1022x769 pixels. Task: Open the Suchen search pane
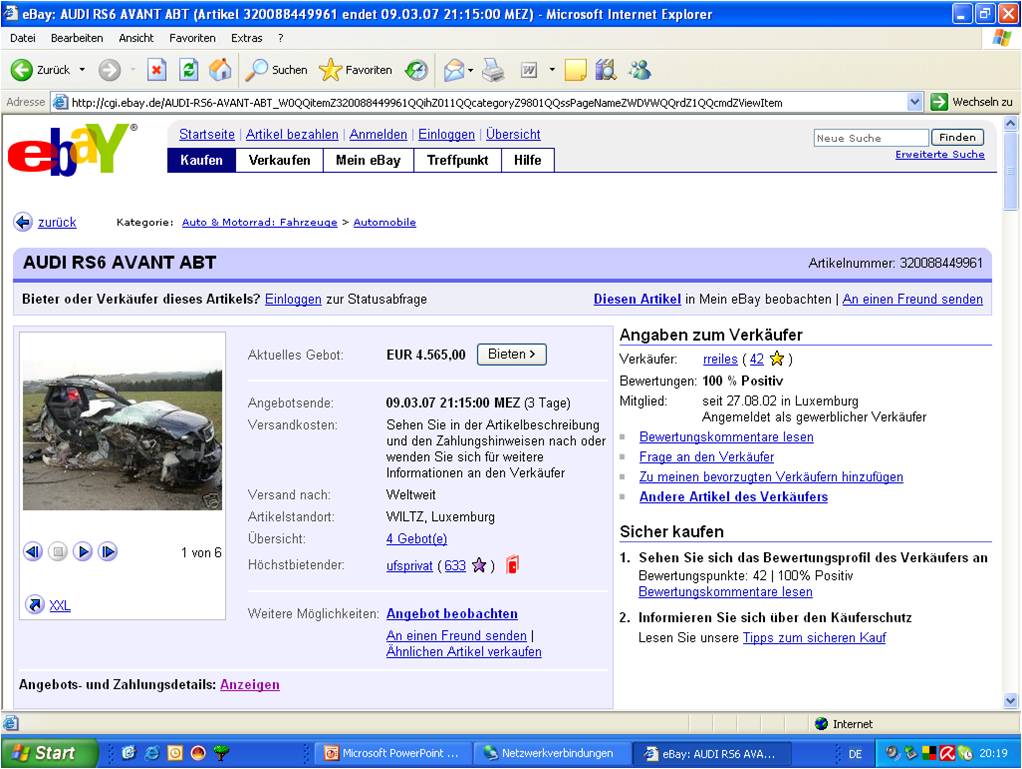tap(276, 70)
